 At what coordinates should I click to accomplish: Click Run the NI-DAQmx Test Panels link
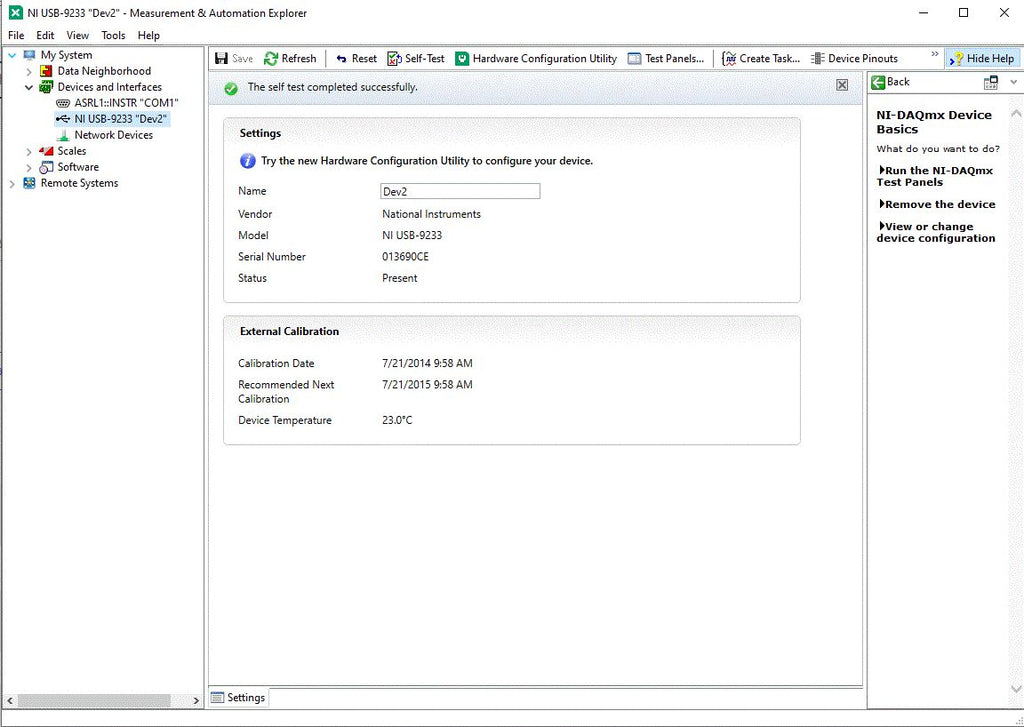pos(935,176)
